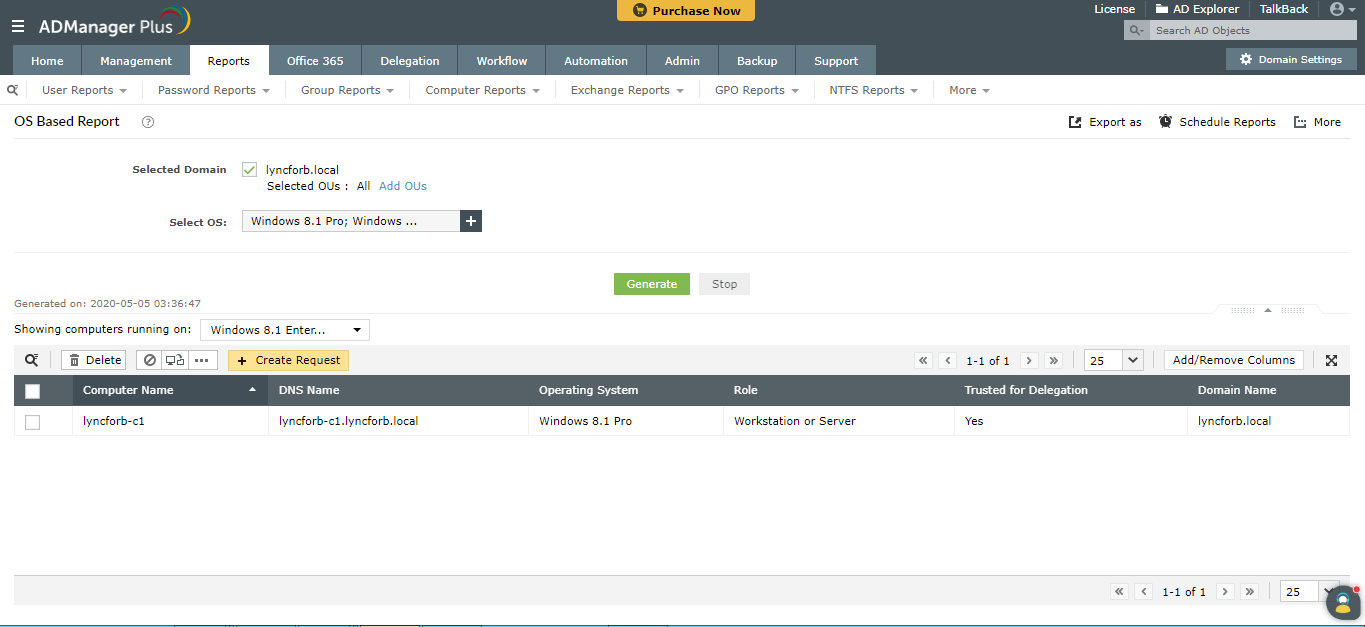
Task: Click the Schedule Reports clock icon
Action: coord(1166,122)
